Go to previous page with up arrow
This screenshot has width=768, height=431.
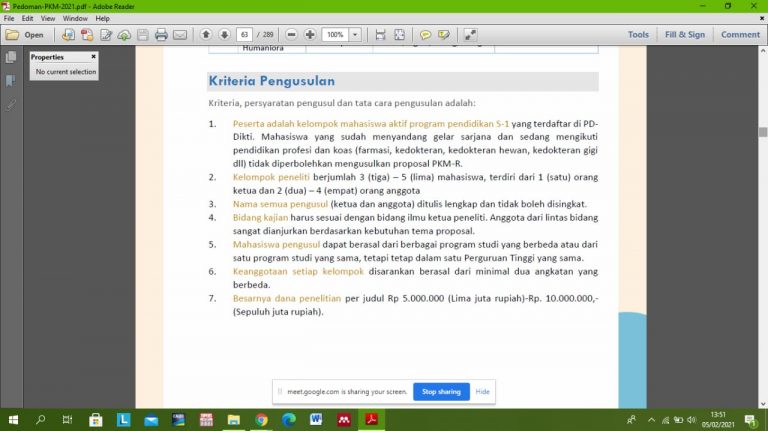[x=206, y=35]
